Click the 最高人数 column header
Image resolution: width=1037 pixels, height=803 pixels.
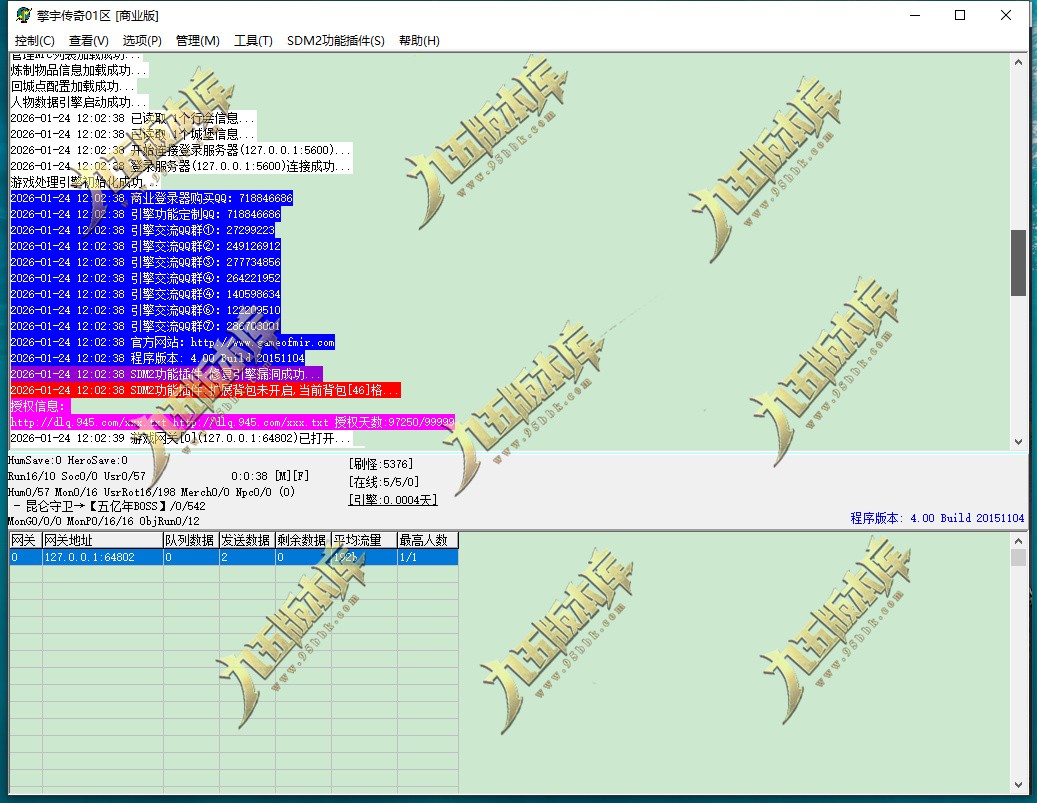[428, 540]
